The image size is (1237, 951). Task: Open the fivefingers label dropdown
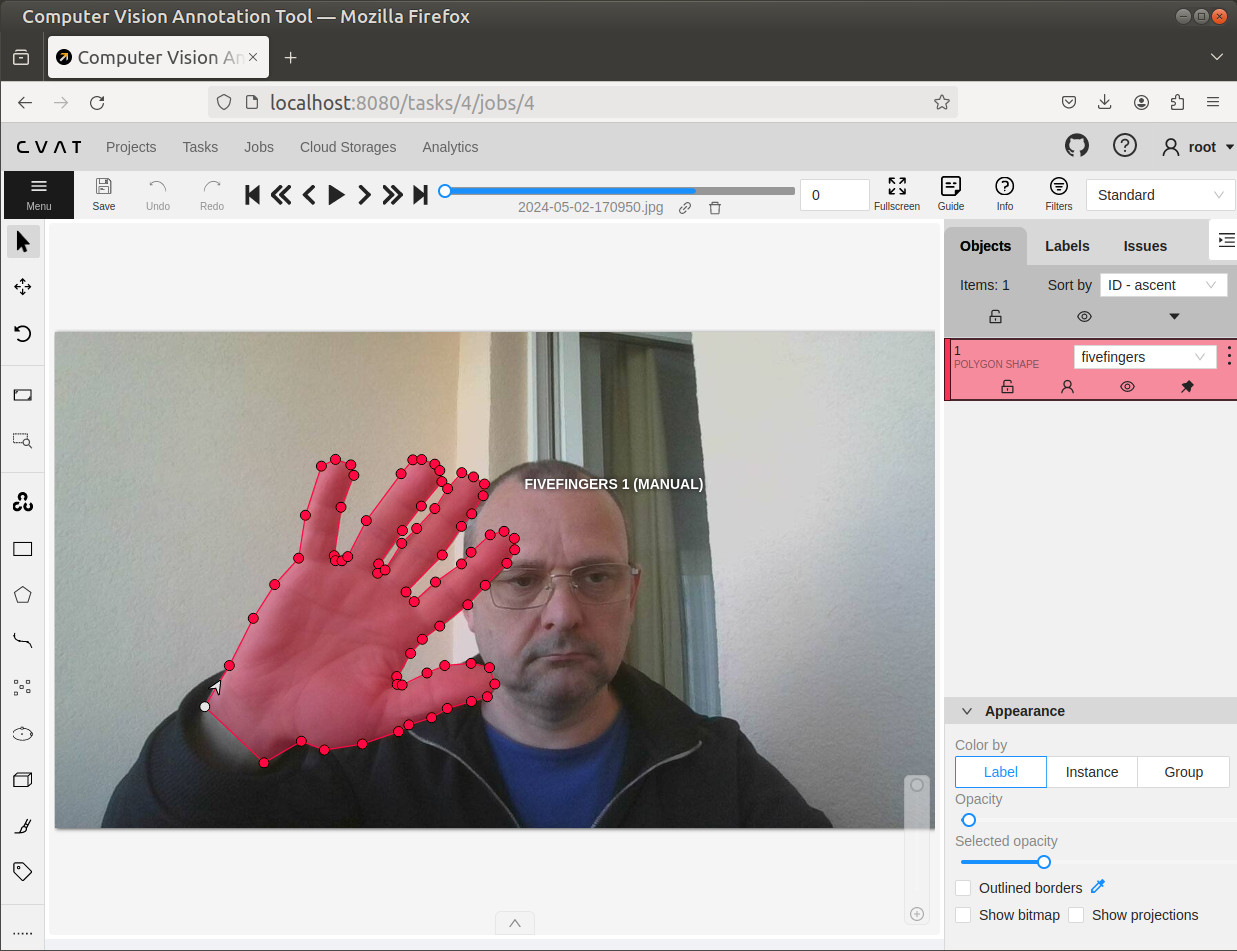coord(1144,357)
